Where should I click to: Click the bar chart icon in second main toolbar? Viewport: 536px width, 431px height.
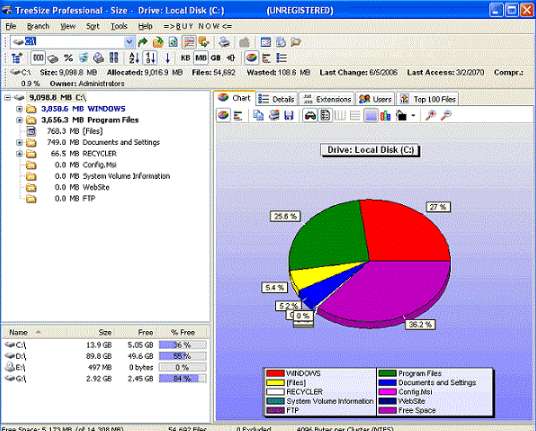click(266, 58)
